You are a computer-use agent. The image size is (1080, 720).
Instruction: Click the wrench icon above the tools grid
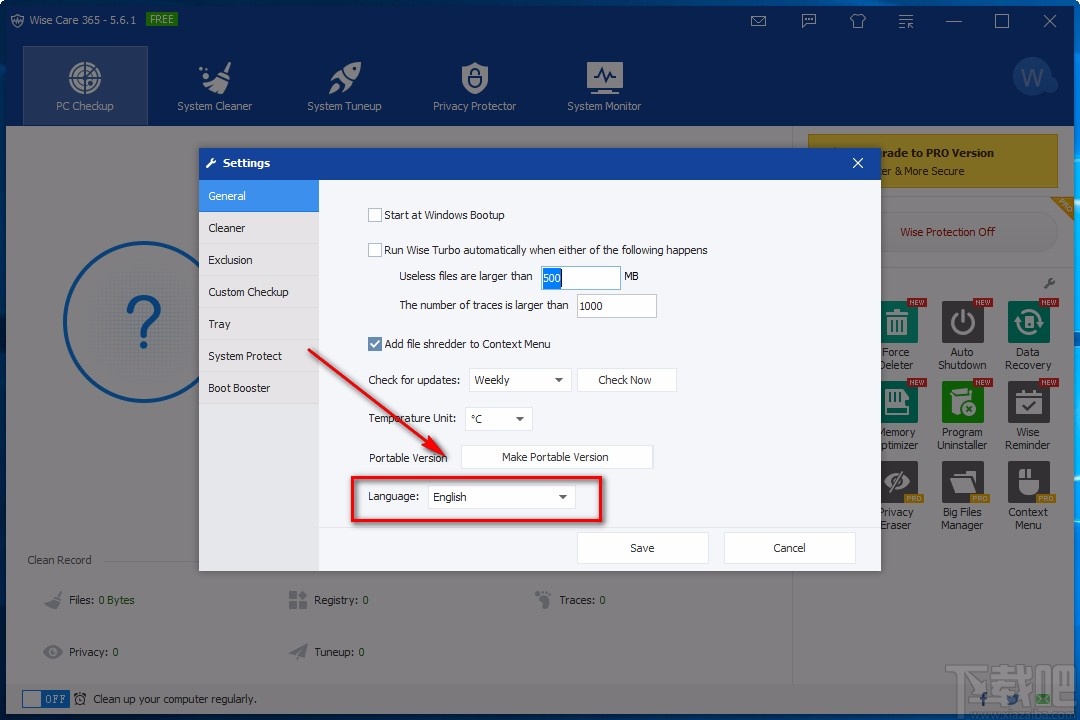pyautogui.click(x=1050, y=283)
